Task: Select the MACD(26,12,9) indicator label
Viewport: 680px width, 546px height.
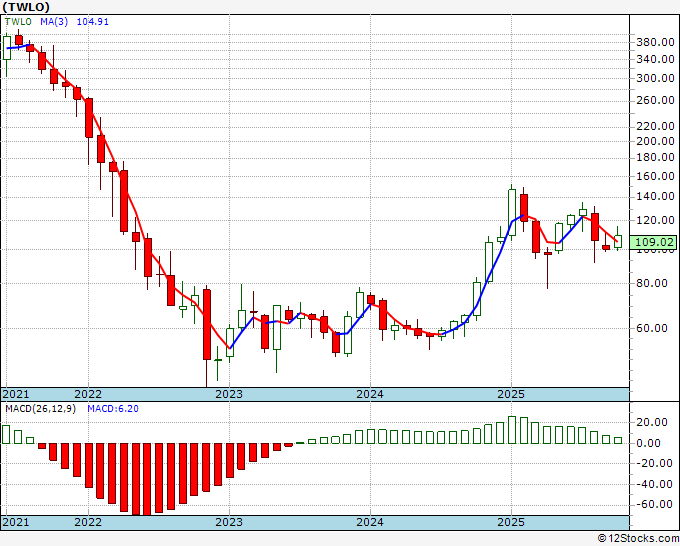Action: tap(40, 409)
